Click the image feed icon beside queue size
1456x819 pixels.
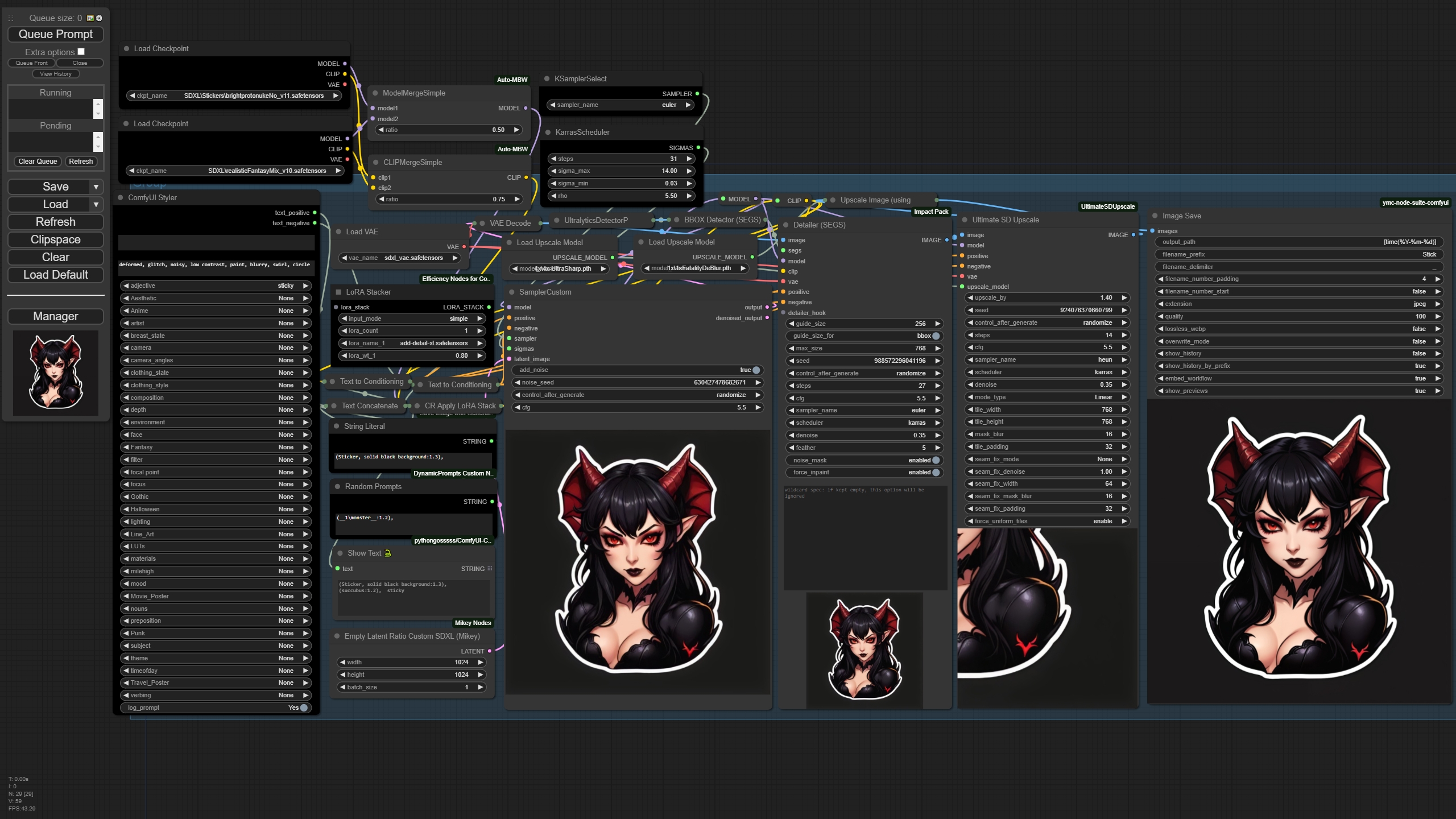point(90,18)
